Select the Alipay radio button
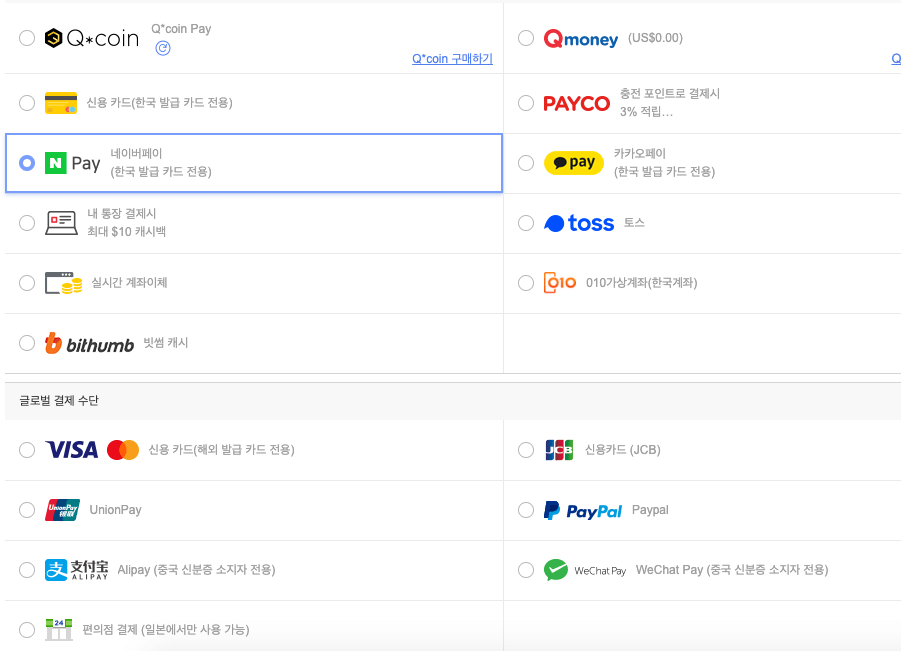901x651 pixels. [x=27, y=570]
